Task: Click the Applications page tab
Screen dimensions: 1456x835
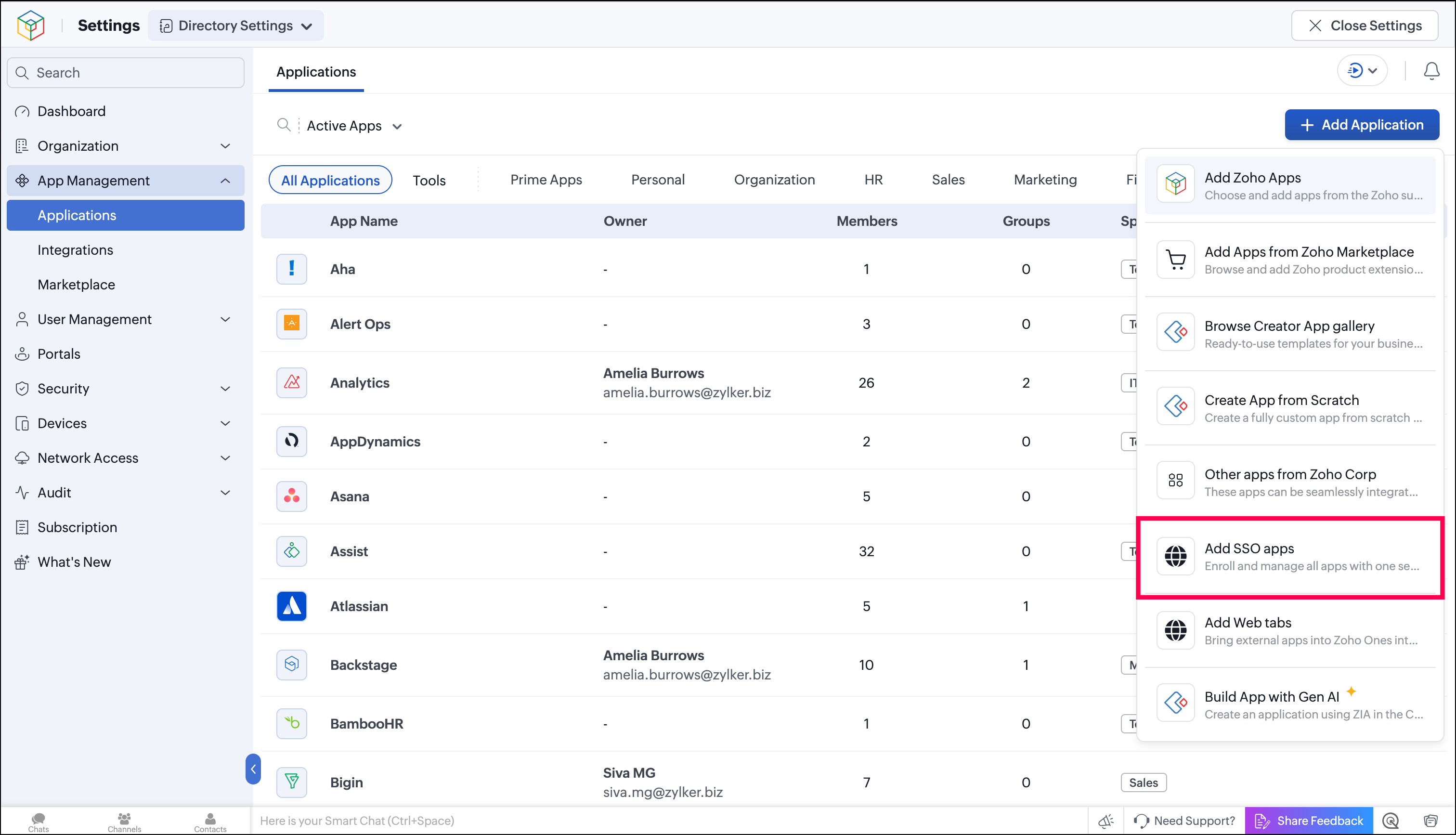Action: pyautogui.click(x=316, y=72)
